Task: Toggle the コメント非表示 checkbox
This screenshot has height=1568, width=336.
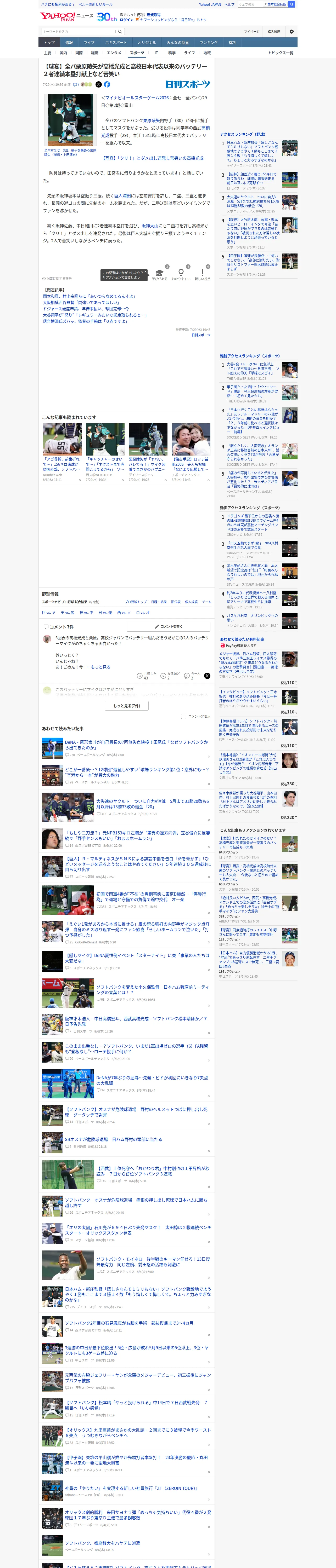Action: click(x=183, y=716)
